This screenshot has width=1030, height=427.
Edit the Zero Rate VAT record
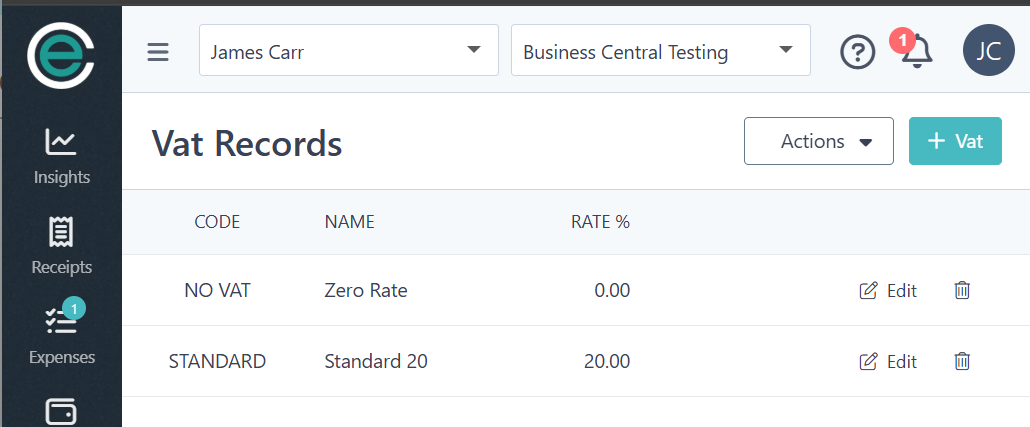pyautogui.click(x=888, y=291)
